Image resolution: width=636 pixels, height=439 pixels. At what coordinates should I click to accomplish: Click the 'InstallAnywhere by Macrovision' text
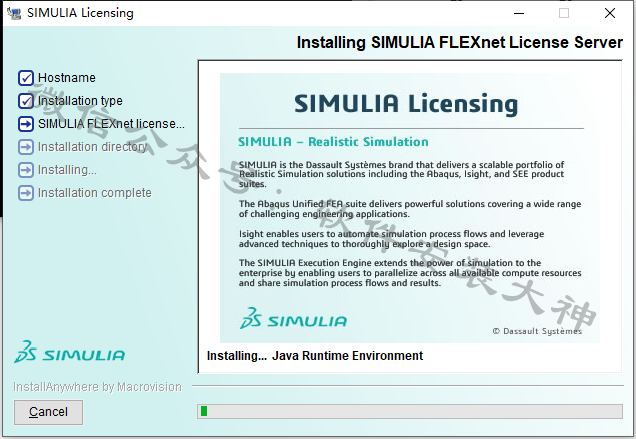[x=97, y=387]
